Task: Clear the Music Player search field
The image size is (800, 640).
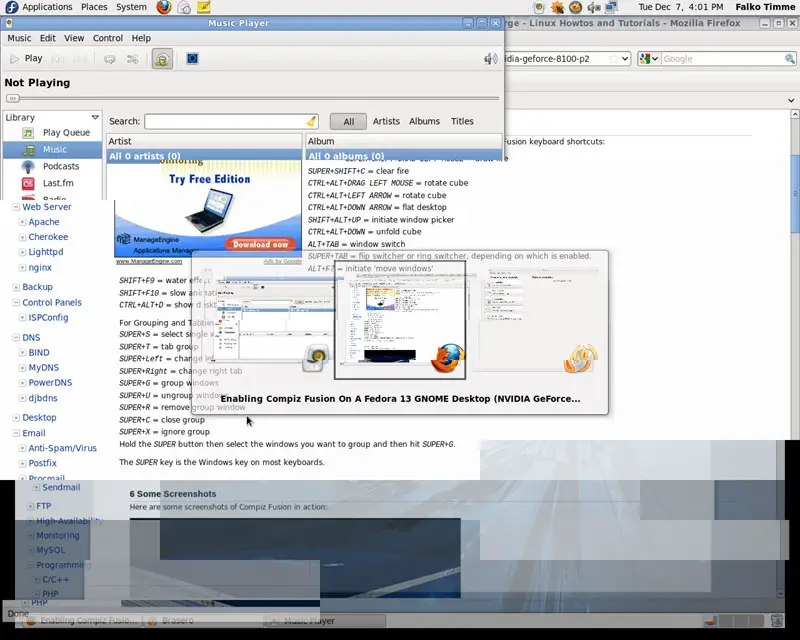Action: click(311, 121)
